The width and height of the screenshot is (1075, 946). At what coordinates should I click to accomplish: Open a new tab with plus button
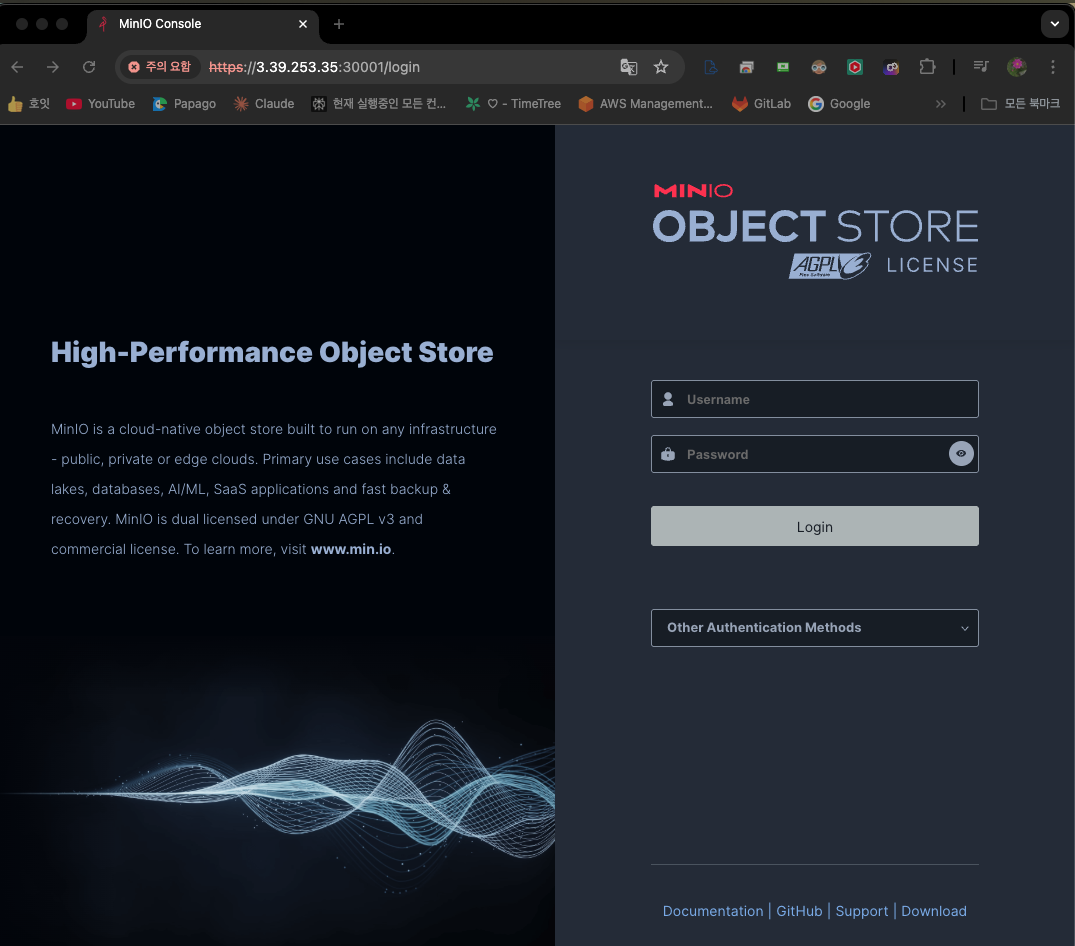point(339,24)
